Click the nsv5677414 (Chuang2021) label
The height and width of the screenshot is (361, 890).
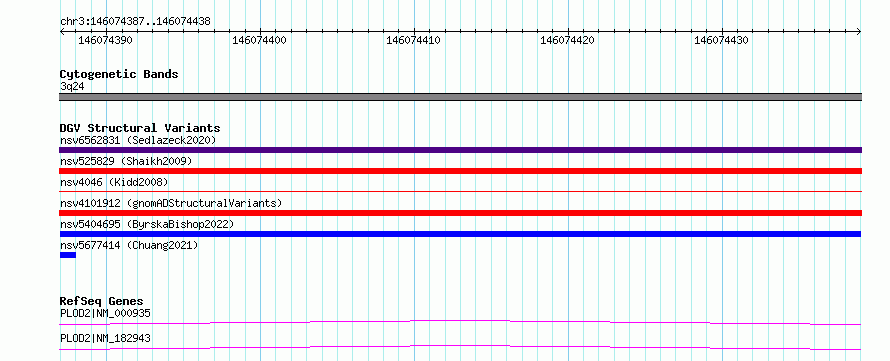coord(129,245)
